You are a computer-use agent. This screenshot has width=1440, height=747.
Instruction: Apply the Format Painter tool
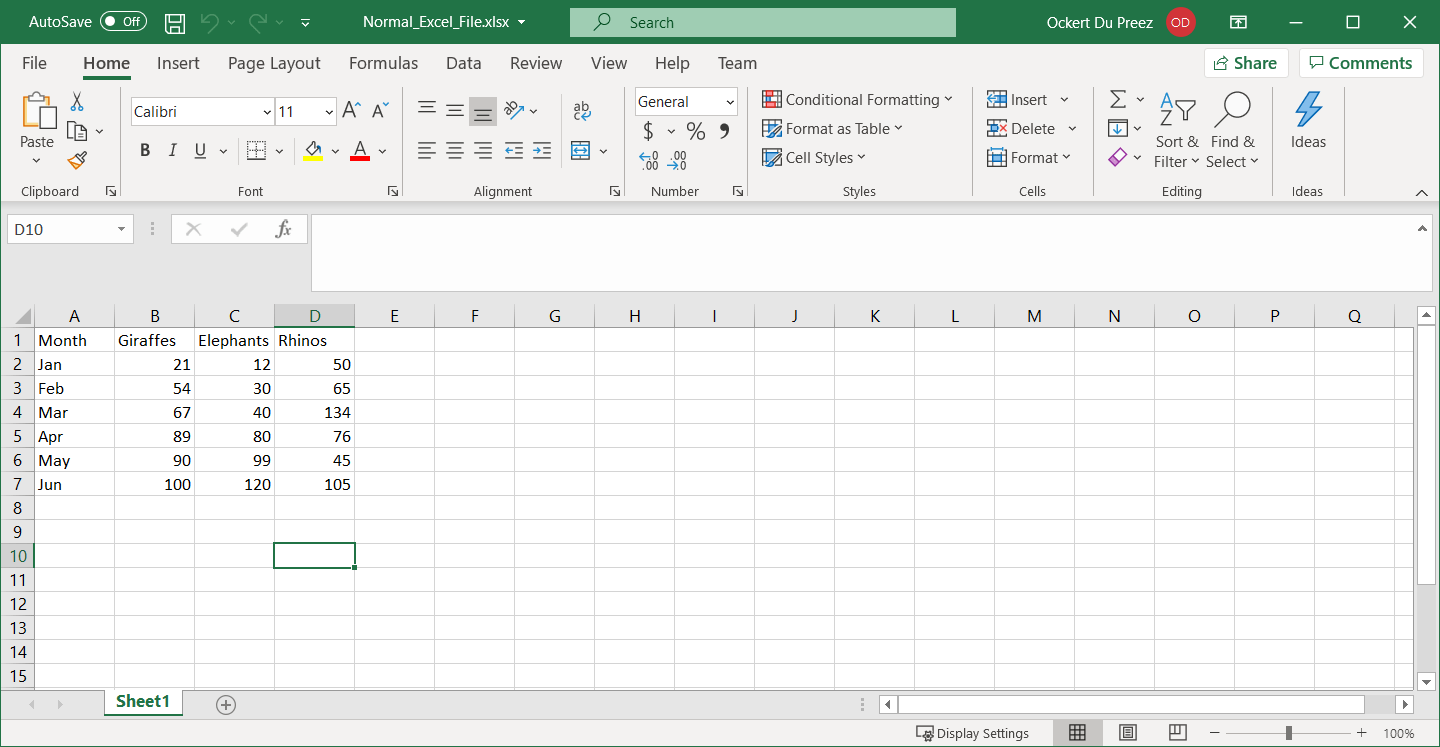pyautogui.click(x=75, y=160)
